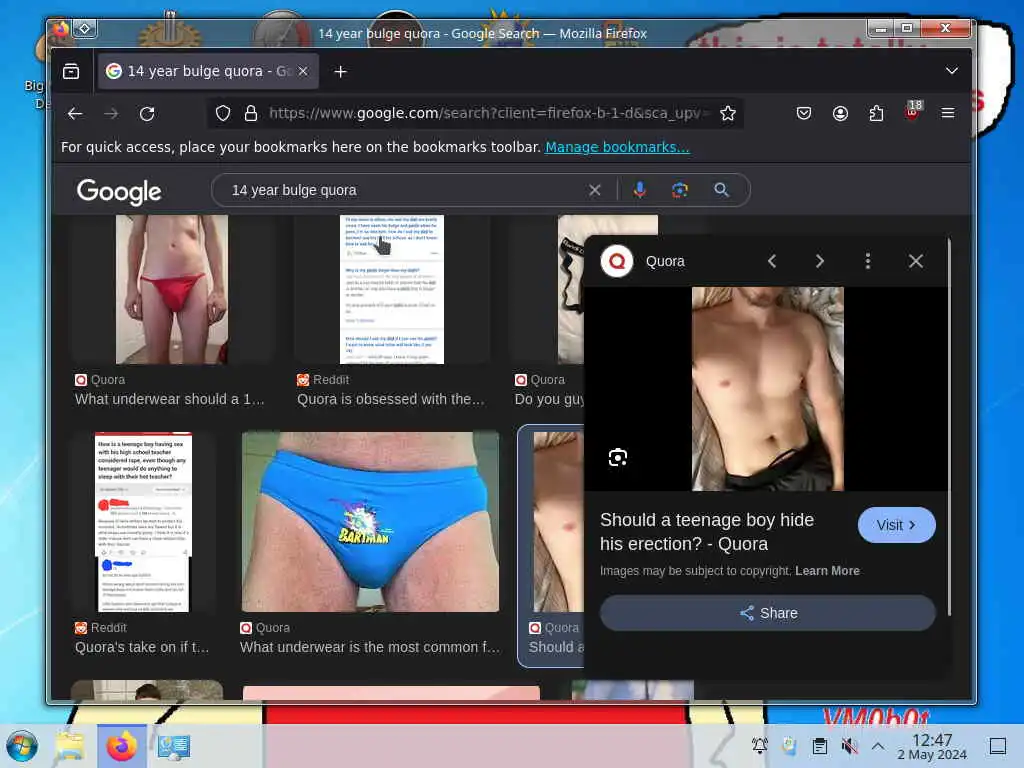Image resolution: width=1024 pixels, height=768 pixels.
Task: Go to Google homepage via logo
Action: pyautogui.click(x=119, y=191)
